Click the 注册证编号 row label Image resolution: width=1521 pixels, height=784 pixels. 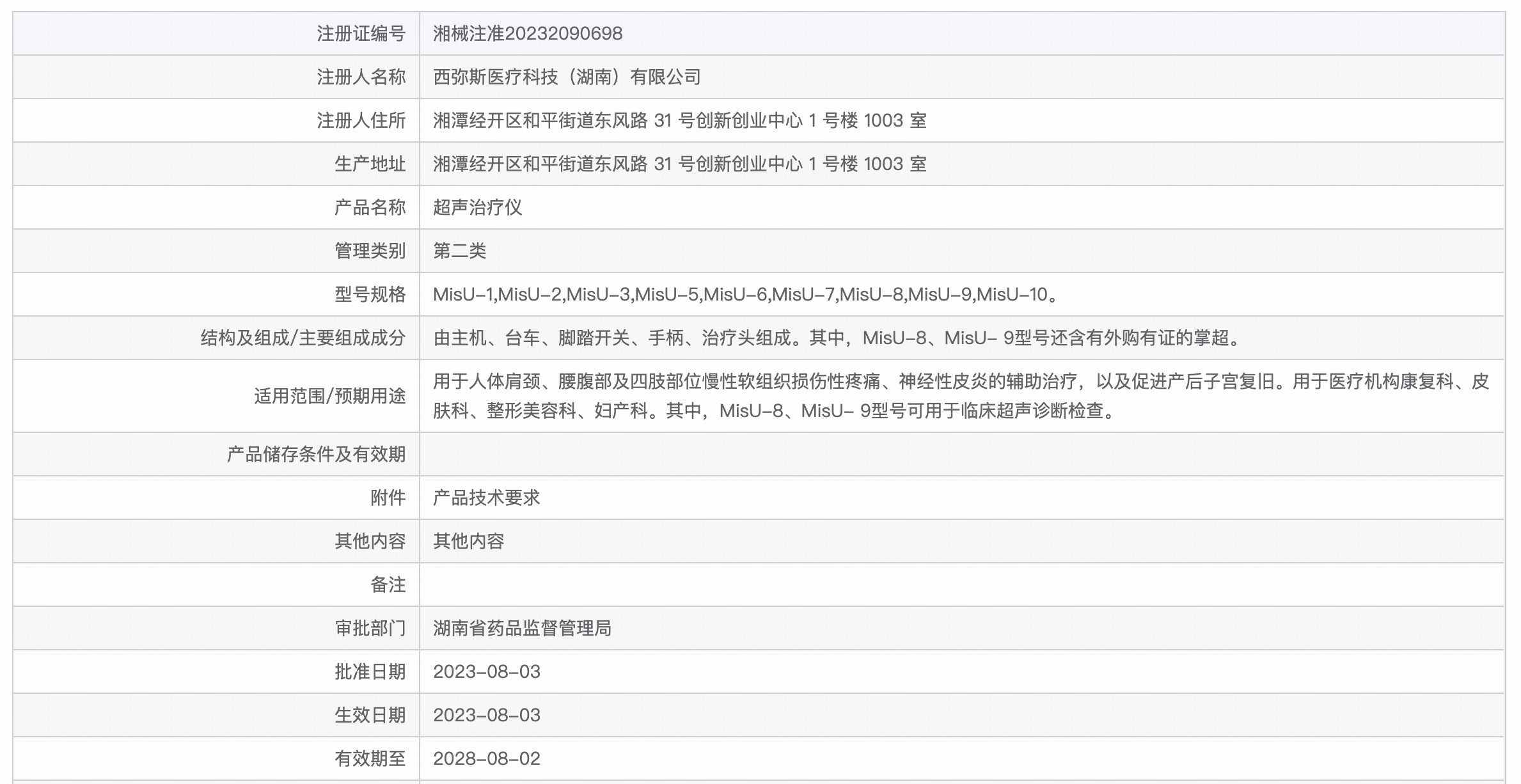[361, 34]
